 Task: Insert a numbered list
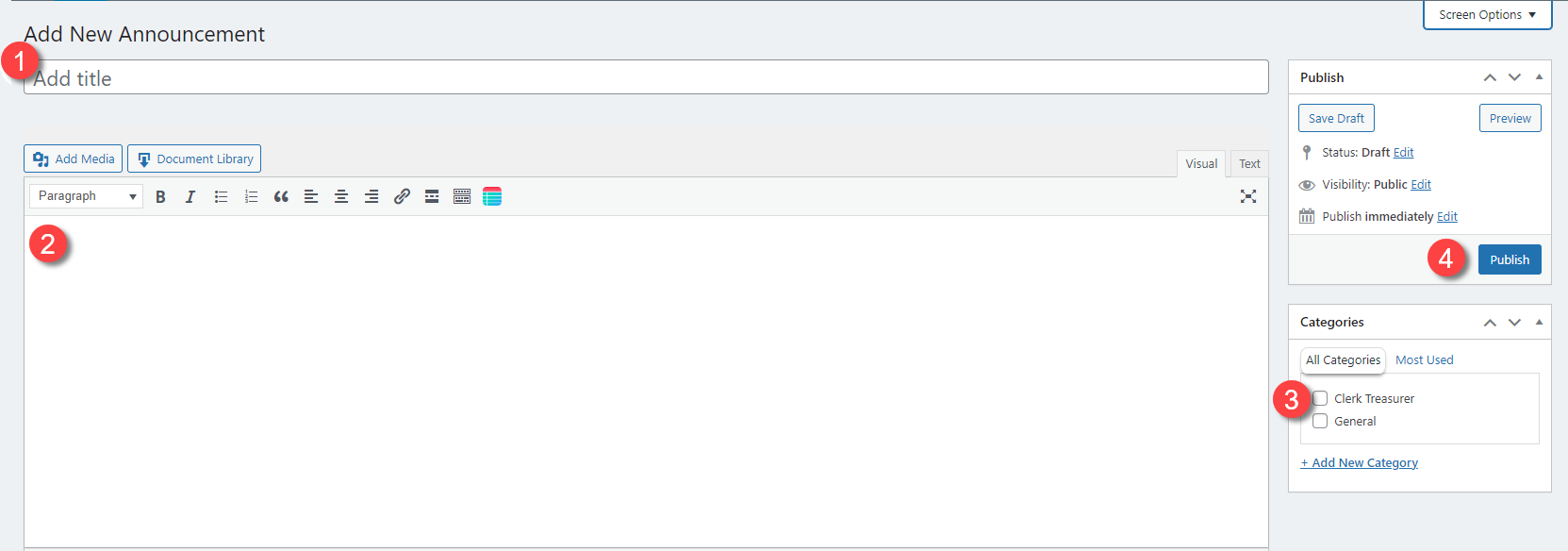point(251,196)
